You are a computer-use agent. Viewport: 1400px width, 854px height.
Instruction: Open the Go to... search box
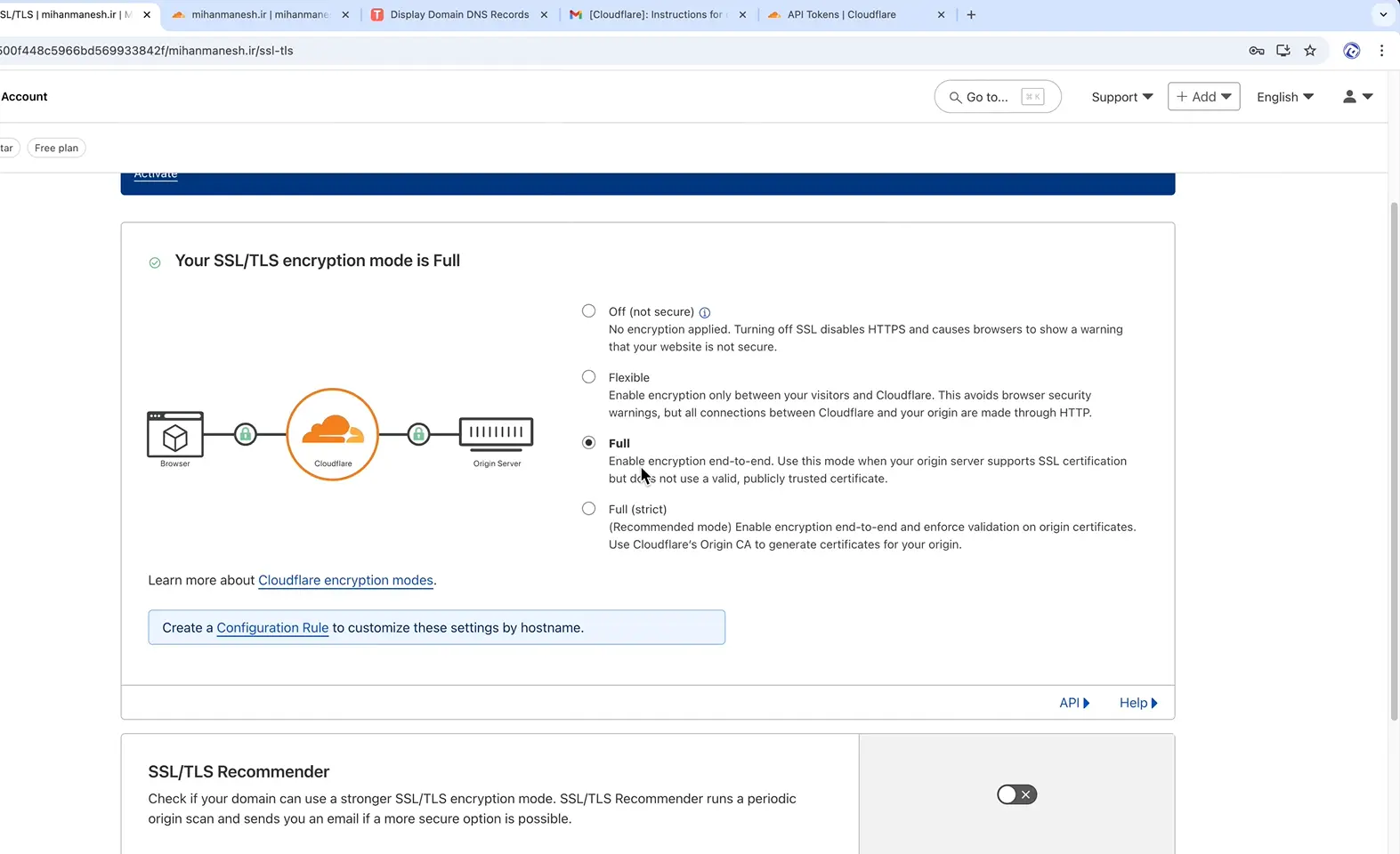click(998, 97)
